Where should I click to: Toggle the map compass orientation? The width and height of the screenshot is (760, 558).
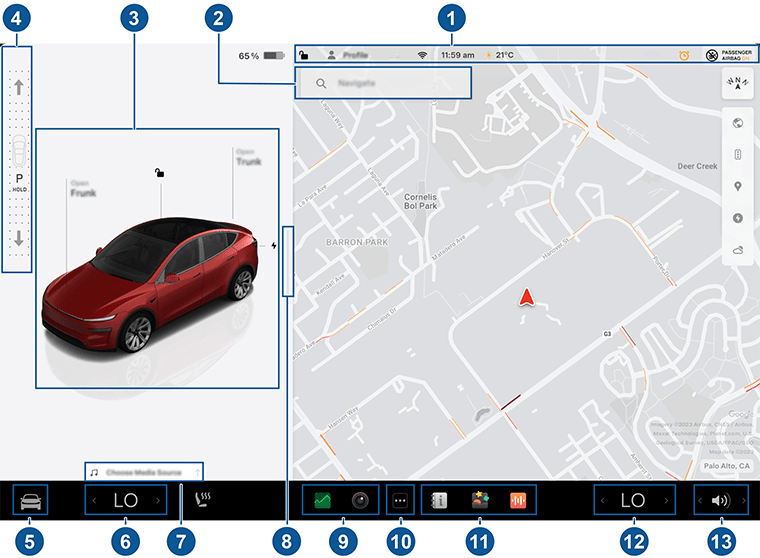click(x=739, y=86)
